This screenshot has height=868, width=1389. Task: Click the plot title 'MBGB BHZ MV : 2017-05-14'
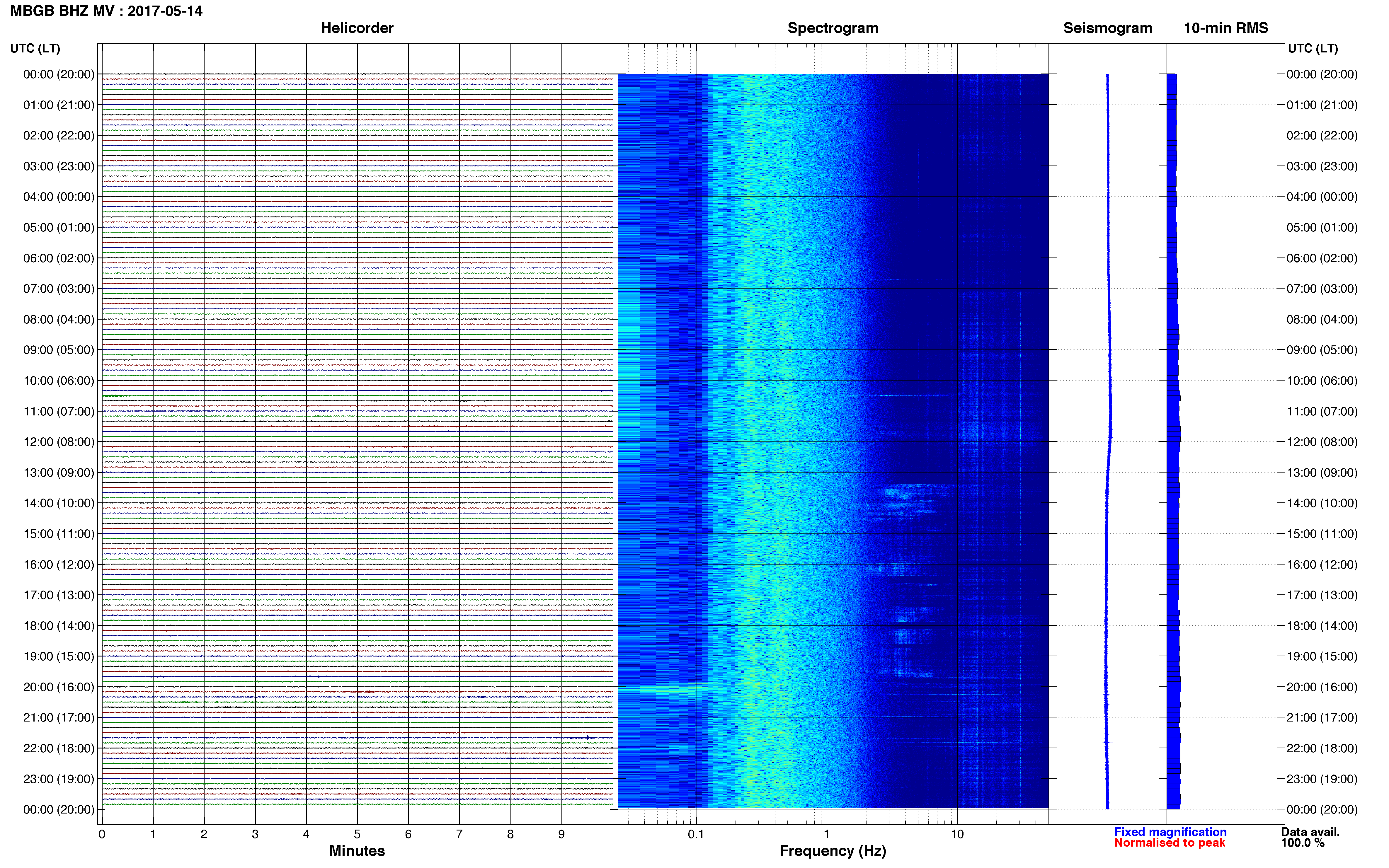click(x=106, y=11)
